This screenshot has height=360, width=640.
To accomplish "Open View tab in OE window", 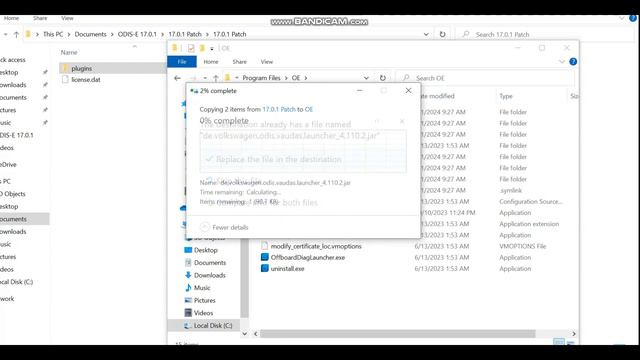I will 267,62.
